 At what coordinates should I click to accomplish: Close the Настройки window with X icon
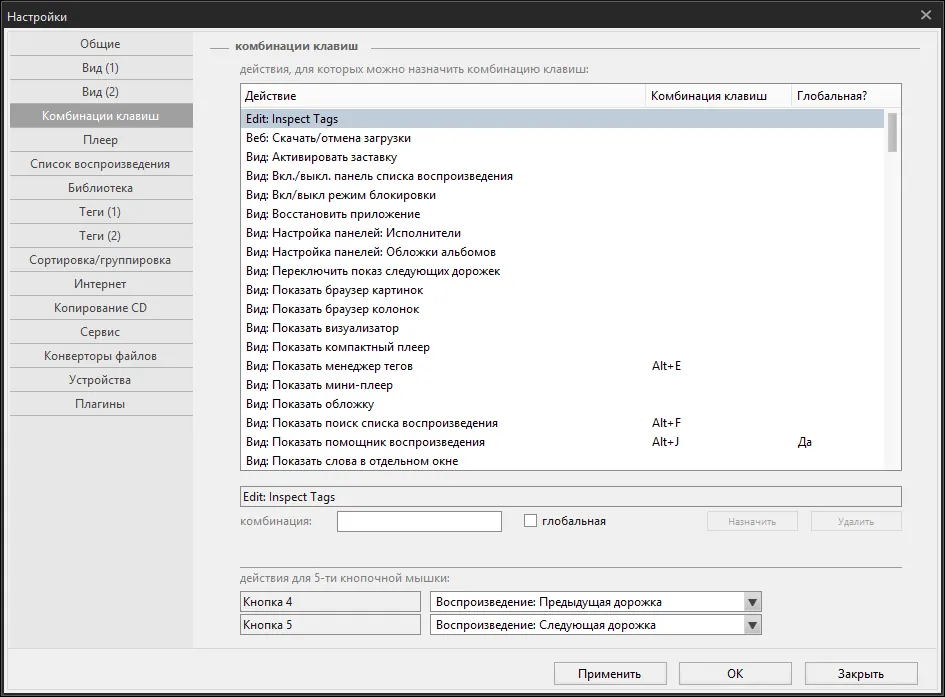(926, 15)
